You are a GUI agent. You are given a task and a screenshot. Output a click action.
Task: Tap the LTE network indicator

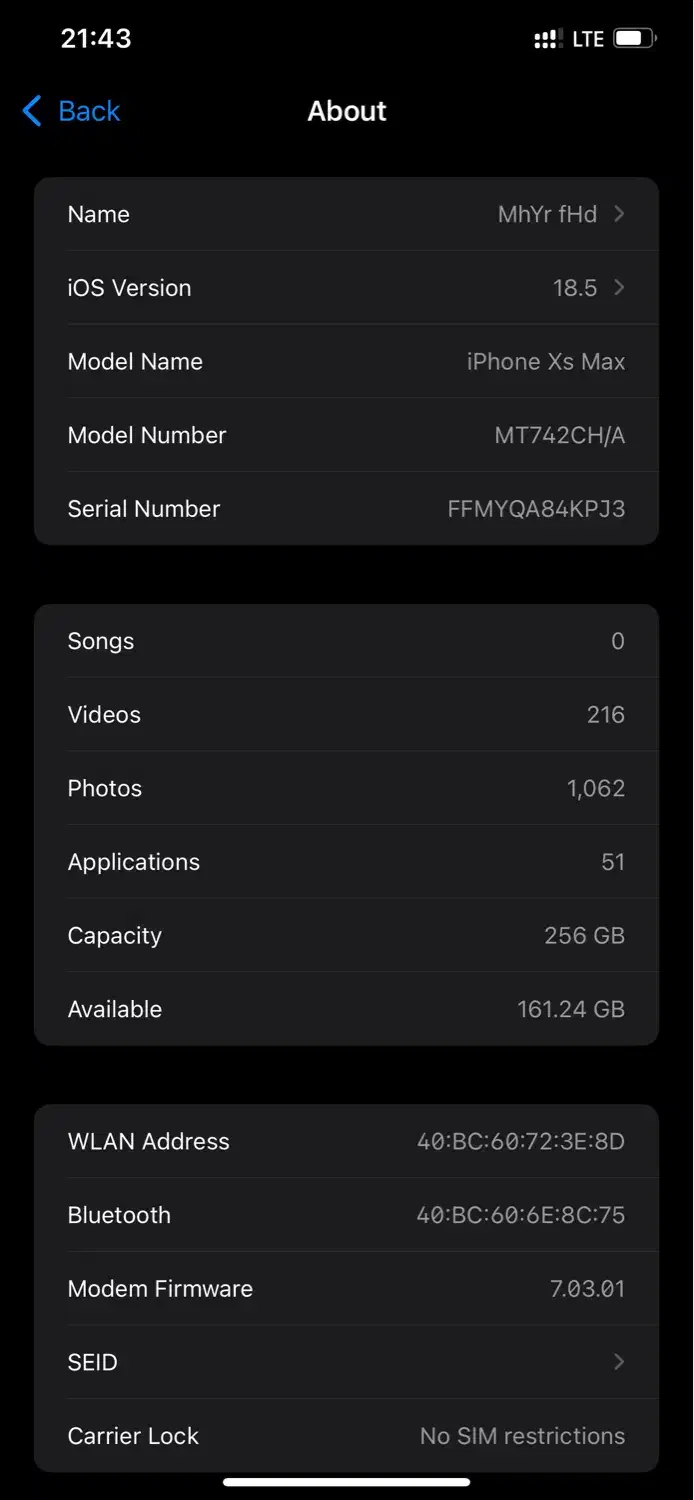[x=588, y=39]
